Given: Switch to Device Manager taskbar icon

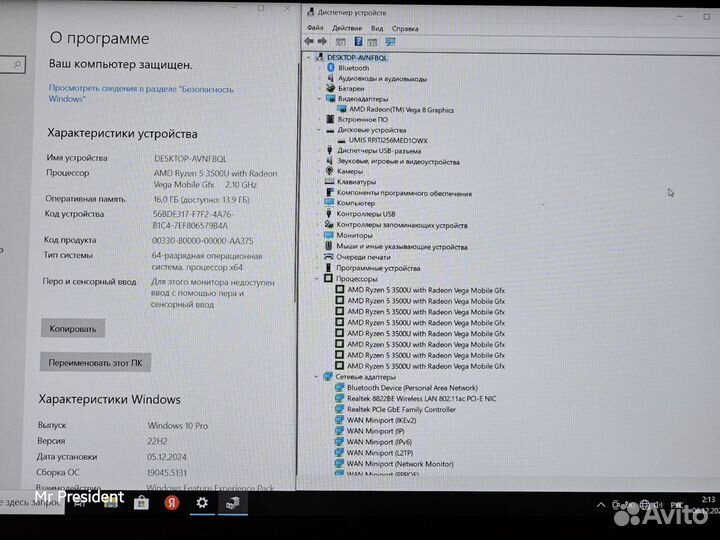Looking at the screenshot, I should click(x=233, y=503).
